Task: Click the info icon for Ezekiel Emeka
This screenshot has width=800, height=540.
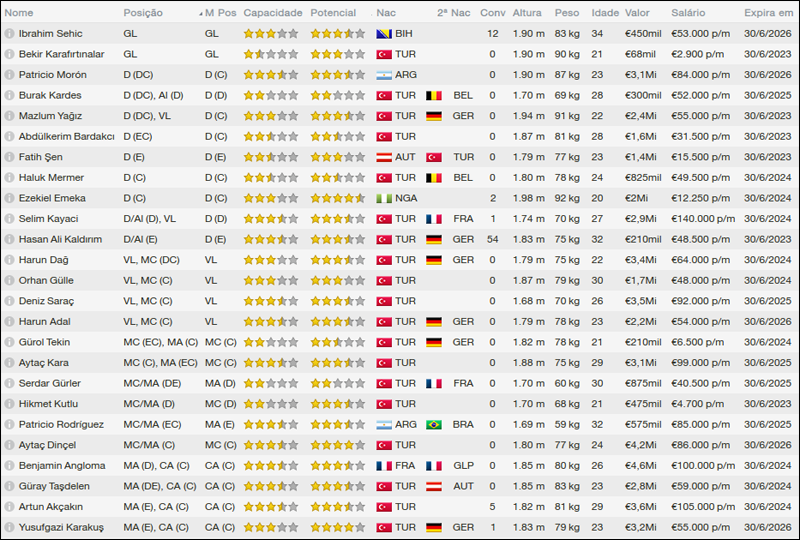Action: tap(9, 198)
